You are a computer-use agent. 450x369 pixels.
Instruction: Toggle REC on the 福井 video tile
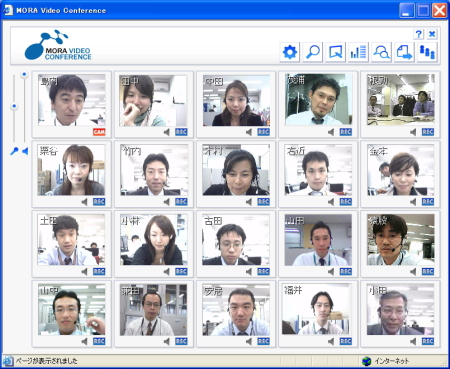coord(346,341)
